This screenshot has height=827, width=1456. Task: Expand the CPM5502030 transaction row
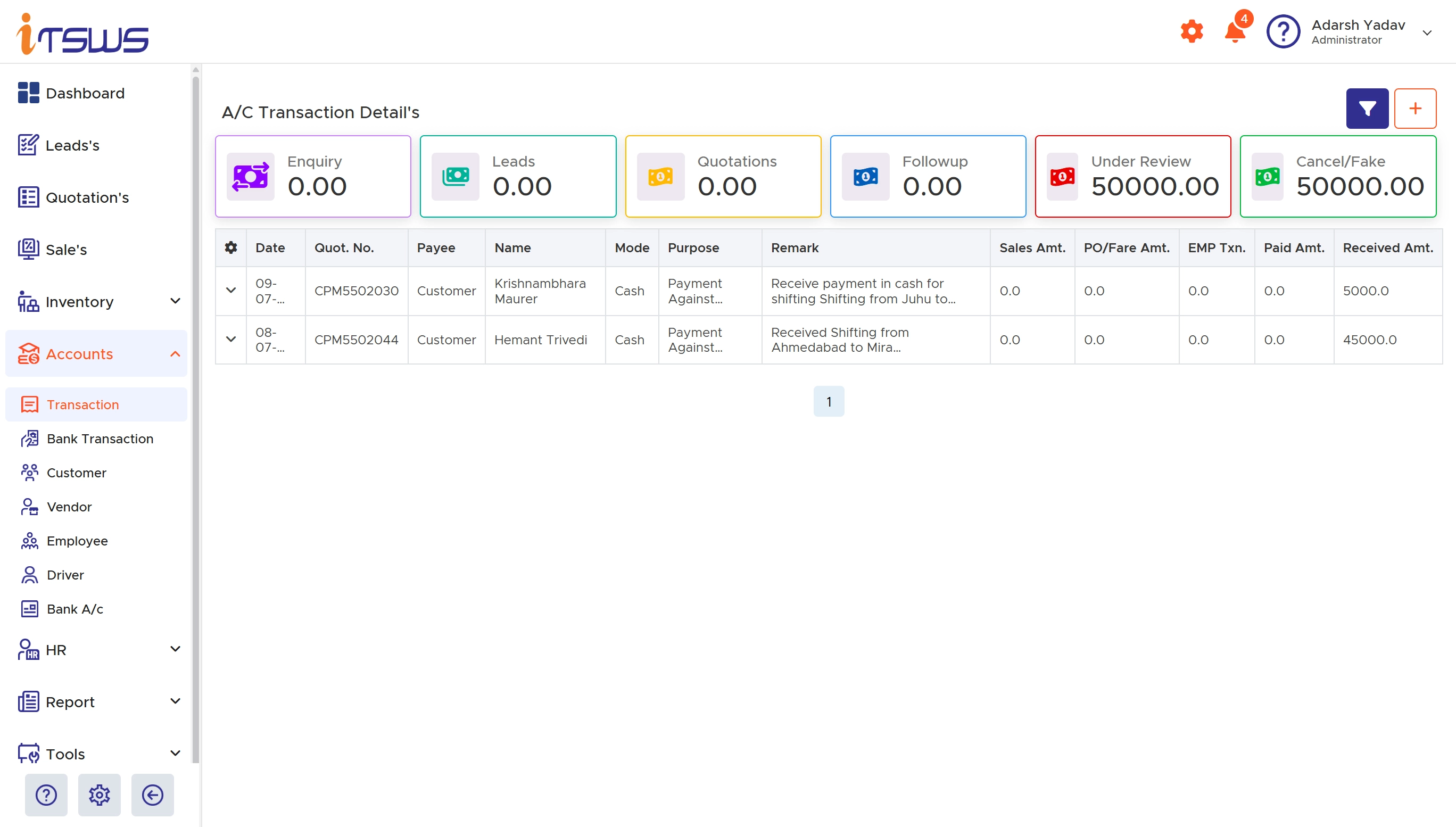click(230, 290)
